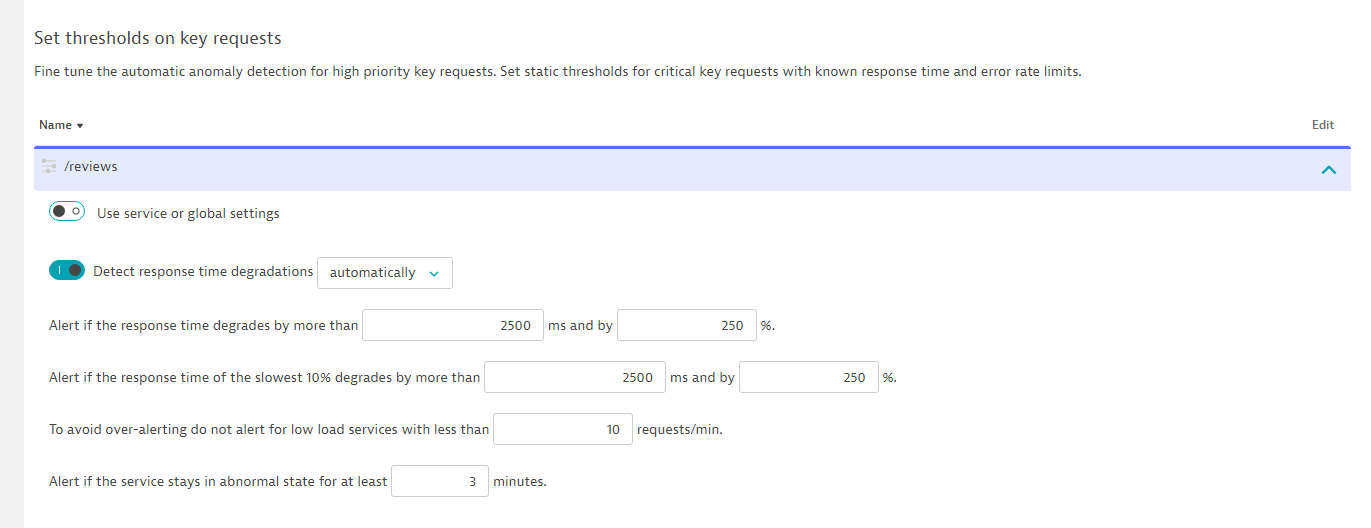
Task: Enable Use service or global settings switch
Action: 68,212
